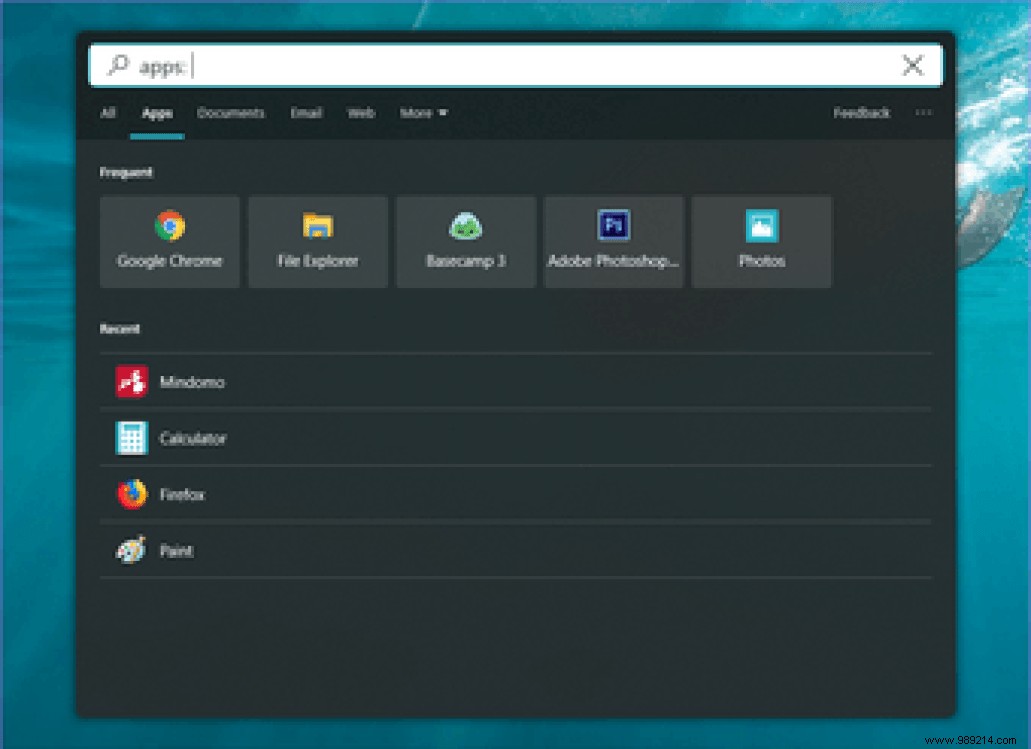Viewport: 1031px width, 749px height.
Task: Switch to the All tab
Action: point(108,113)
